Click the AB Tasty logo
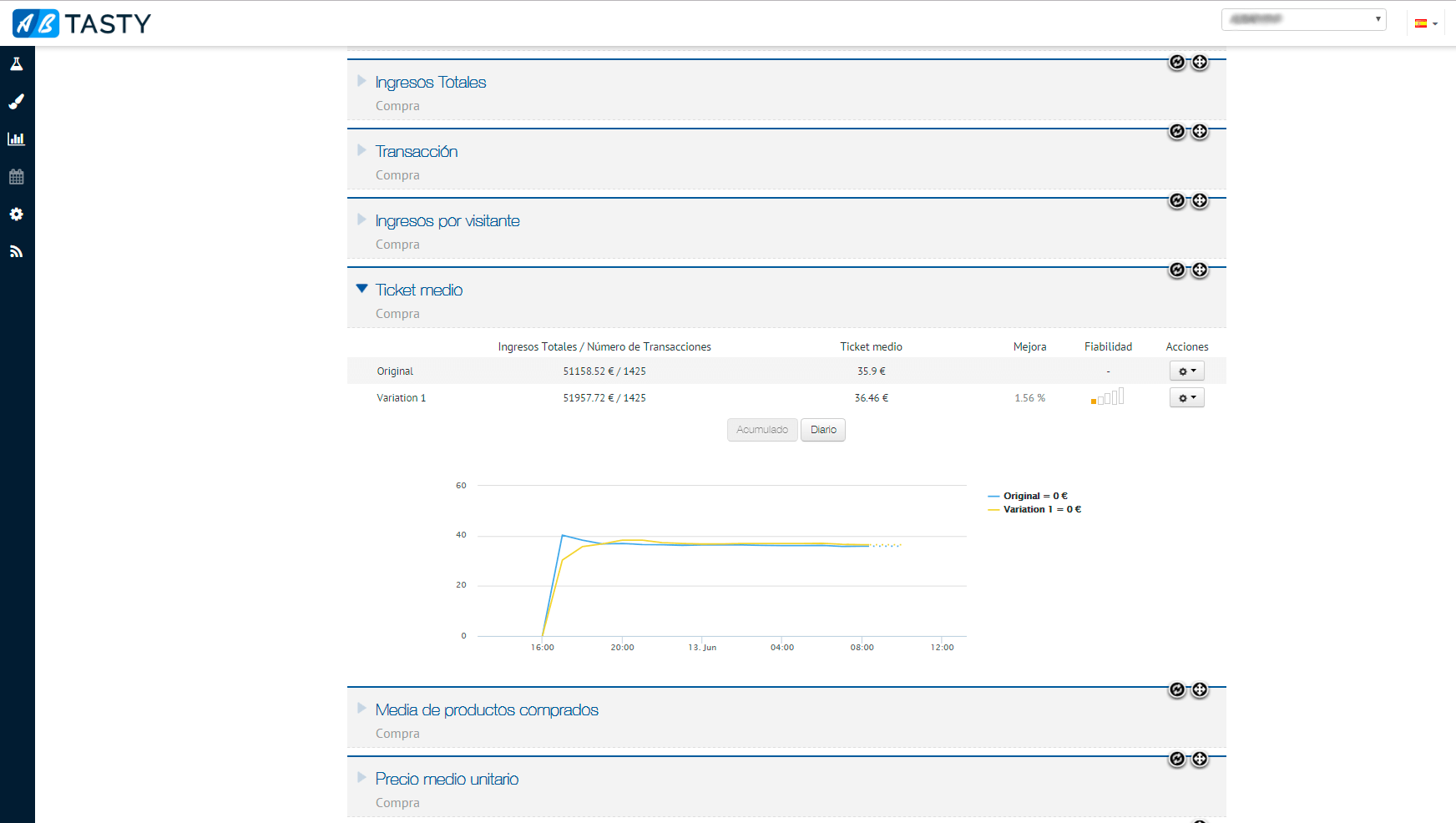 (x=82, y=23)
